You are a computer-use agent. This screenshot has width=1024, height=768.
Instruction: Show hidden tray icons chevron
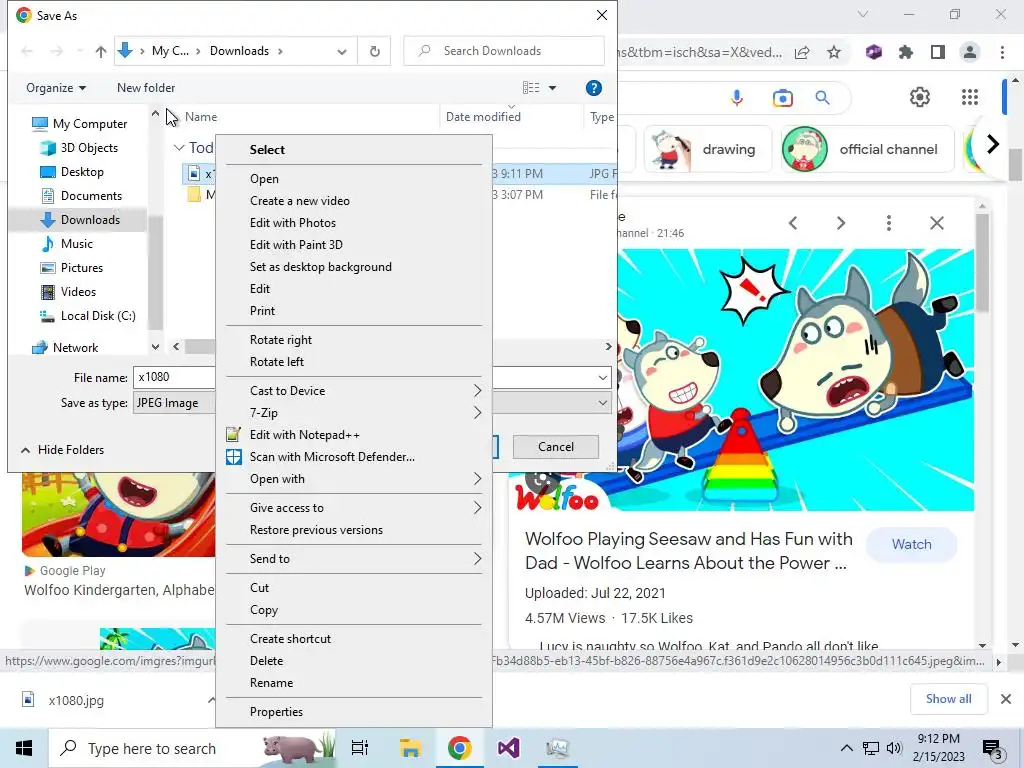point(846,748)
